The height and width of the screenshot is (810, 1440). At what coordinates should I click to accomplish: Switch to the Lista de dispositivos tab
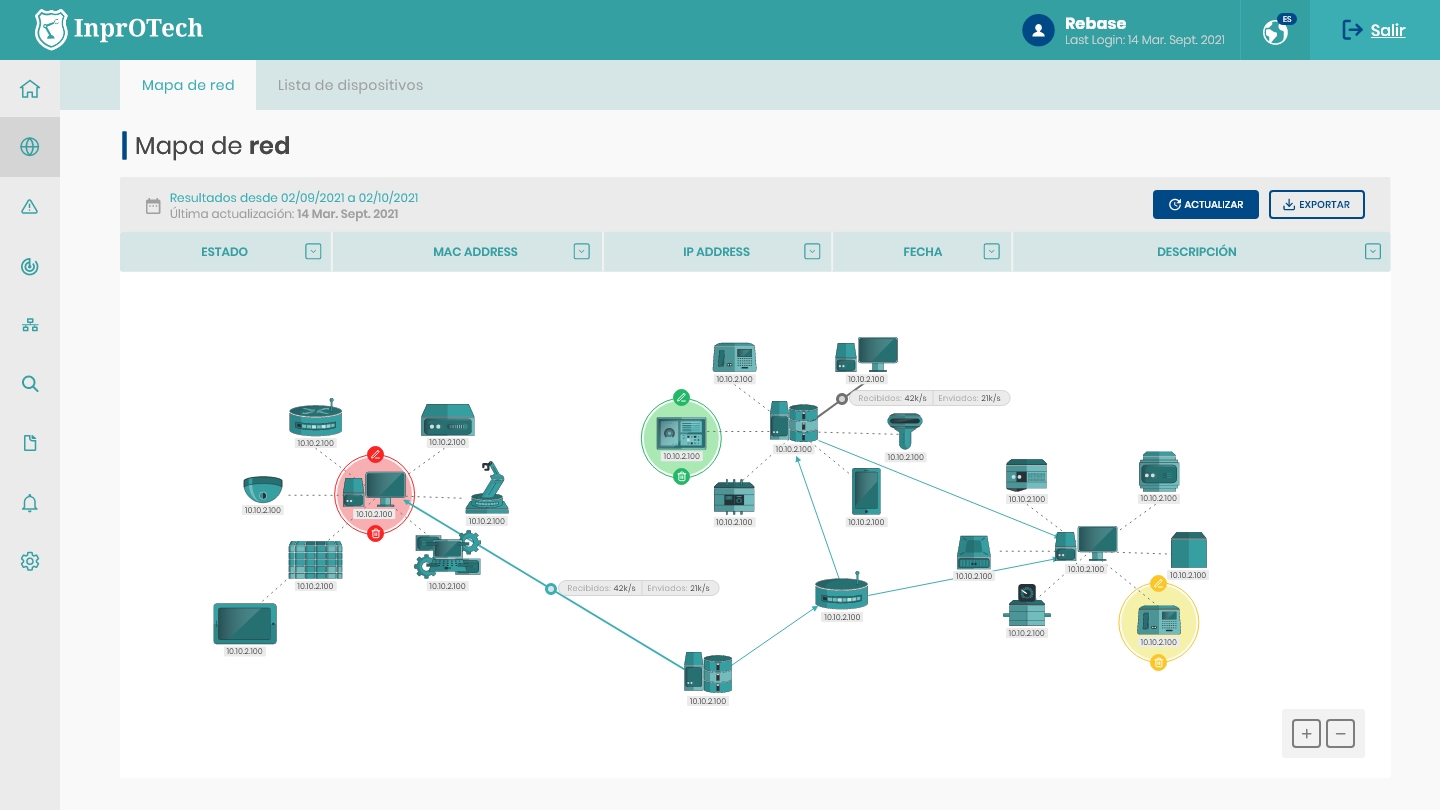pos(350,85)
